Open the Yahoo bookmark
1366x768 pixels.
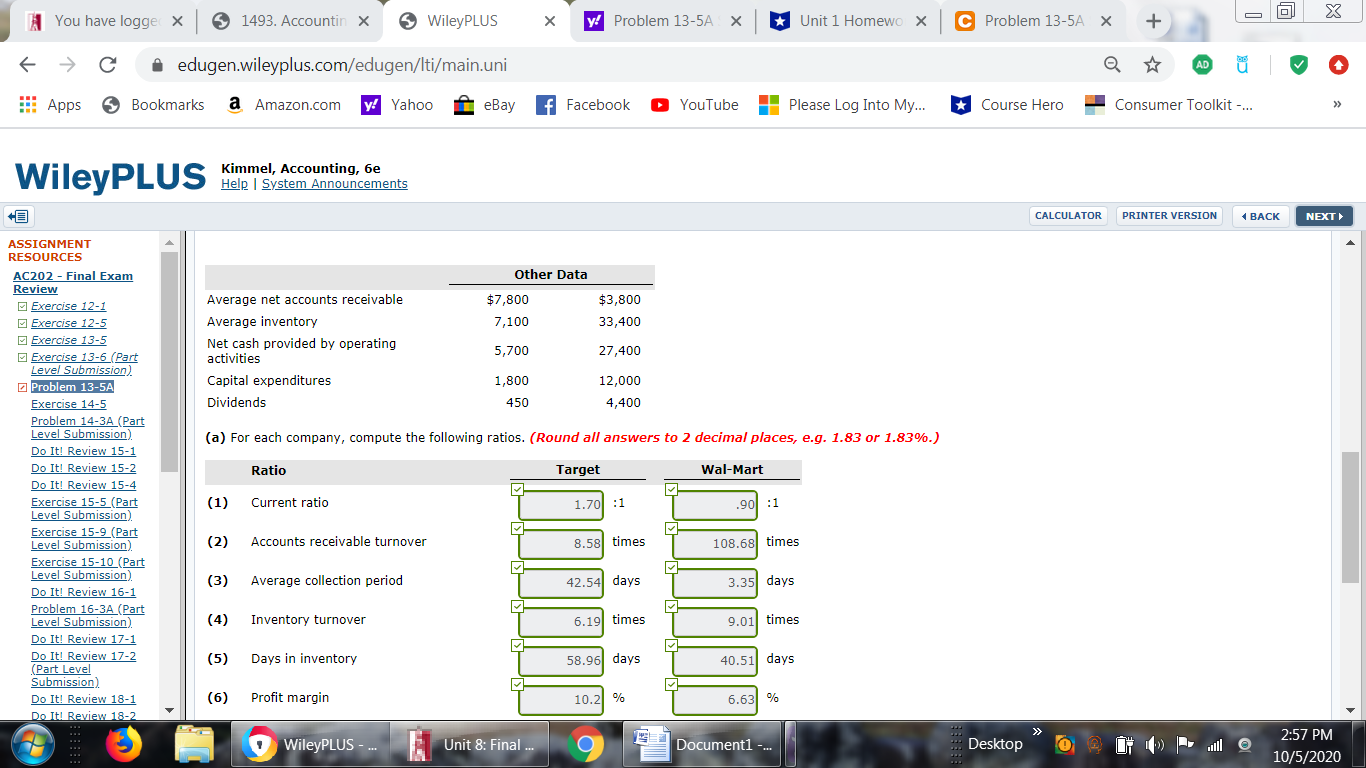coord(397,105)
